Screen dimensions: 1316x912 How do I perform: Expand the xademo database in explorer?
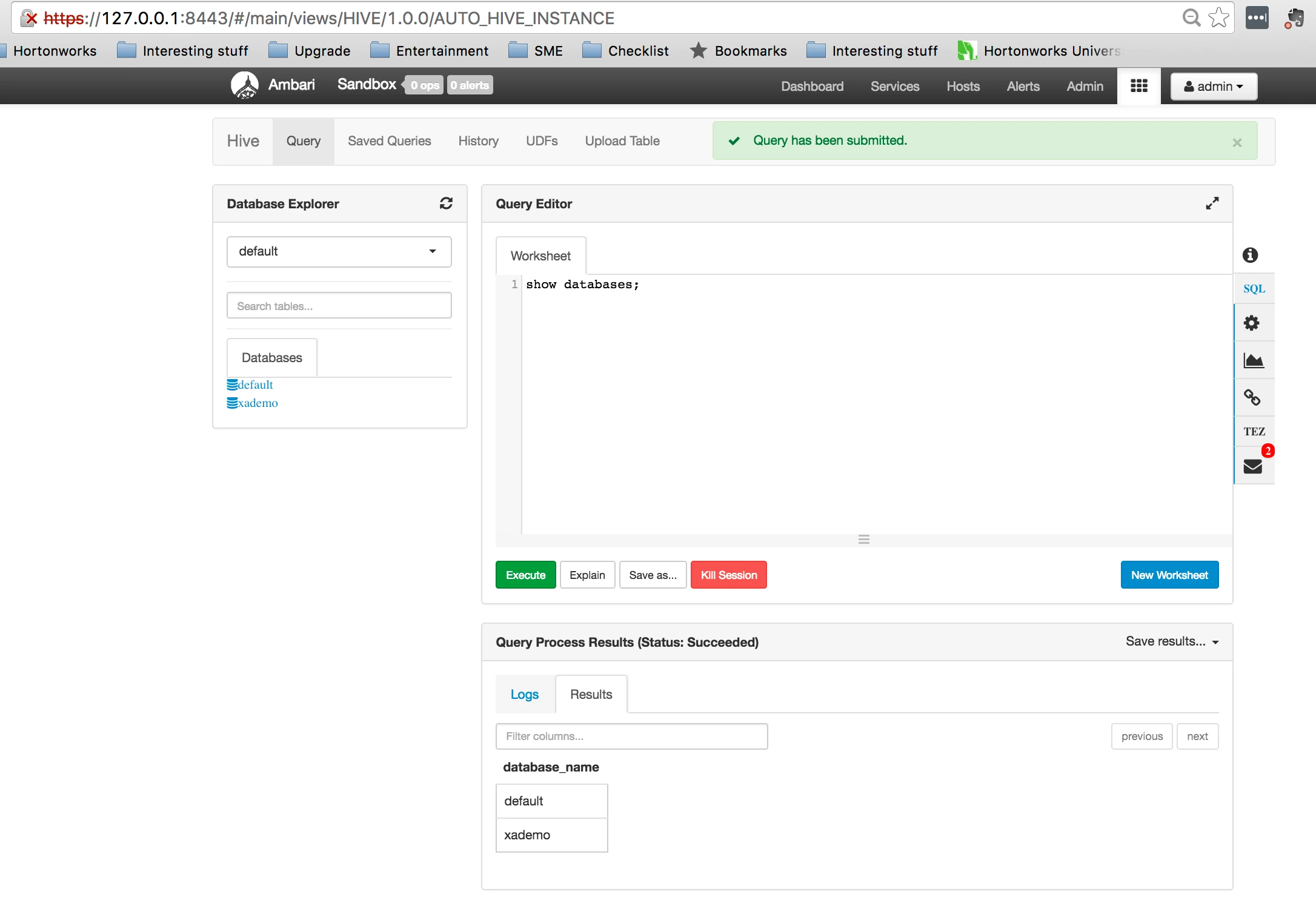point(253,403)
